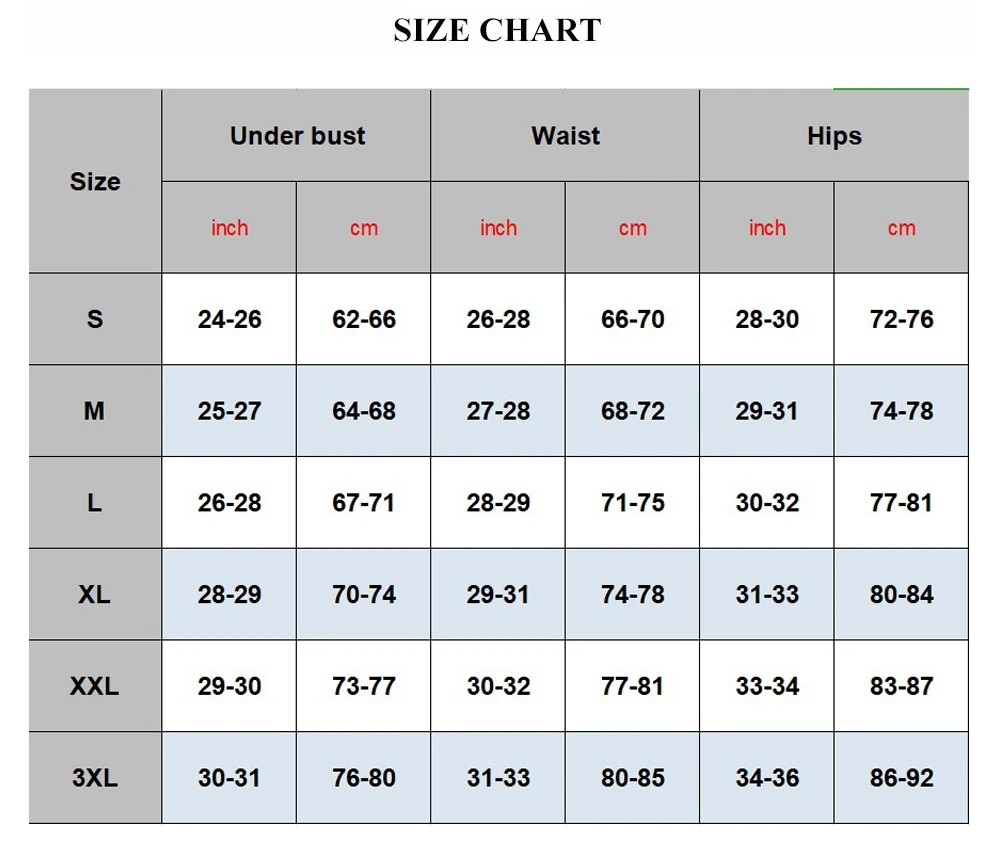The height and width of the screenshot is (852, 998).
Task: Click the red cm label under Hips
Action: 901,228
